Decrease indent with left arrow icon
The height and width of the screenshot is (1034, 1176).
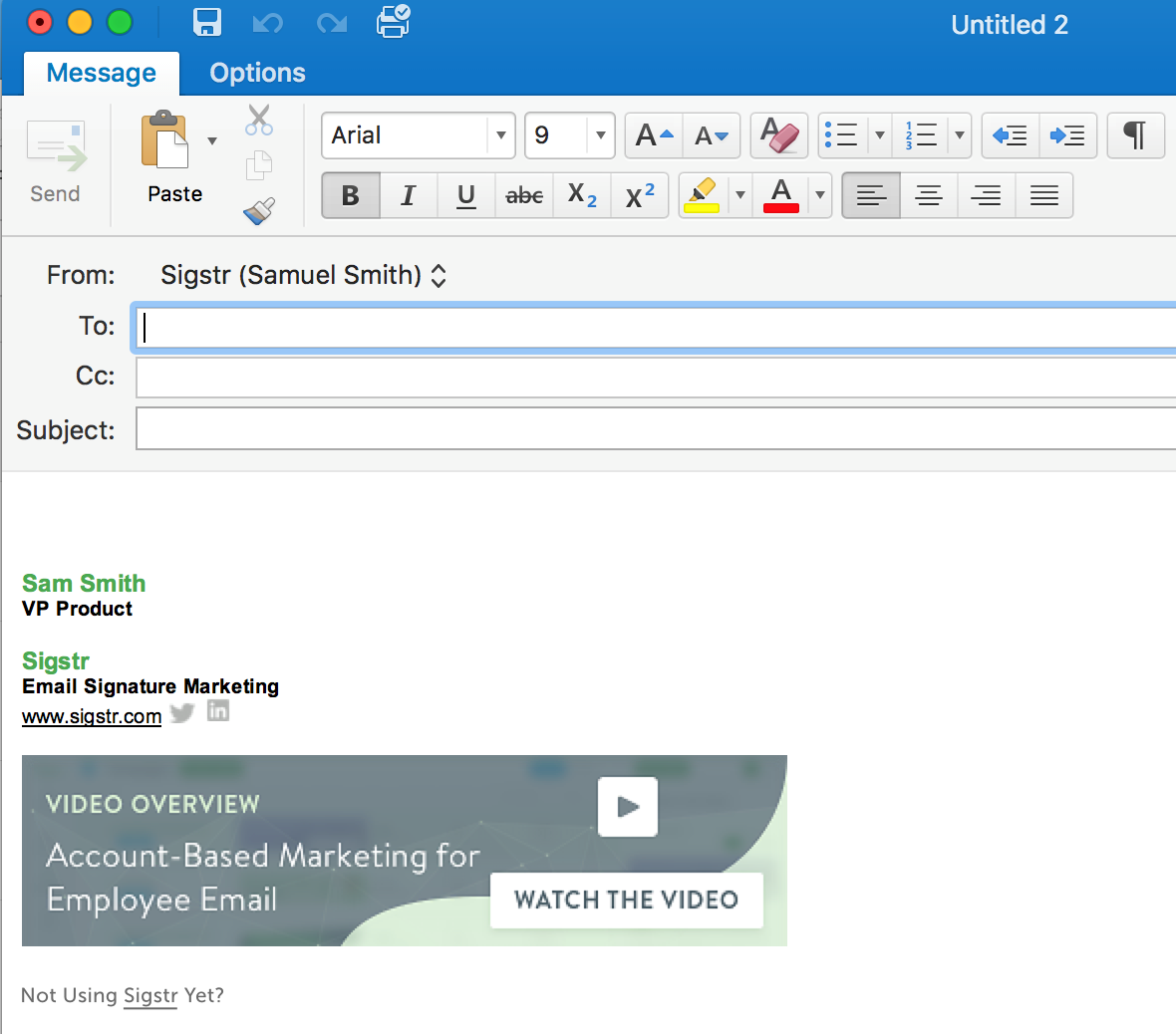point(1011,135)
